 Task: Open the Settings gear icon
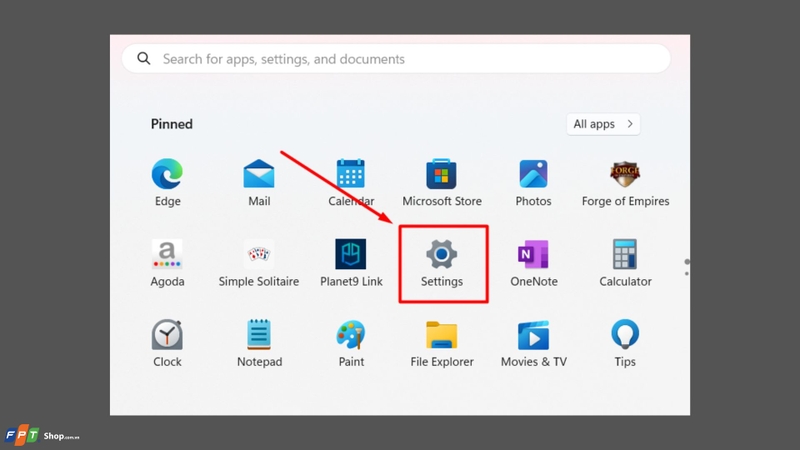(x=441, y=254)
